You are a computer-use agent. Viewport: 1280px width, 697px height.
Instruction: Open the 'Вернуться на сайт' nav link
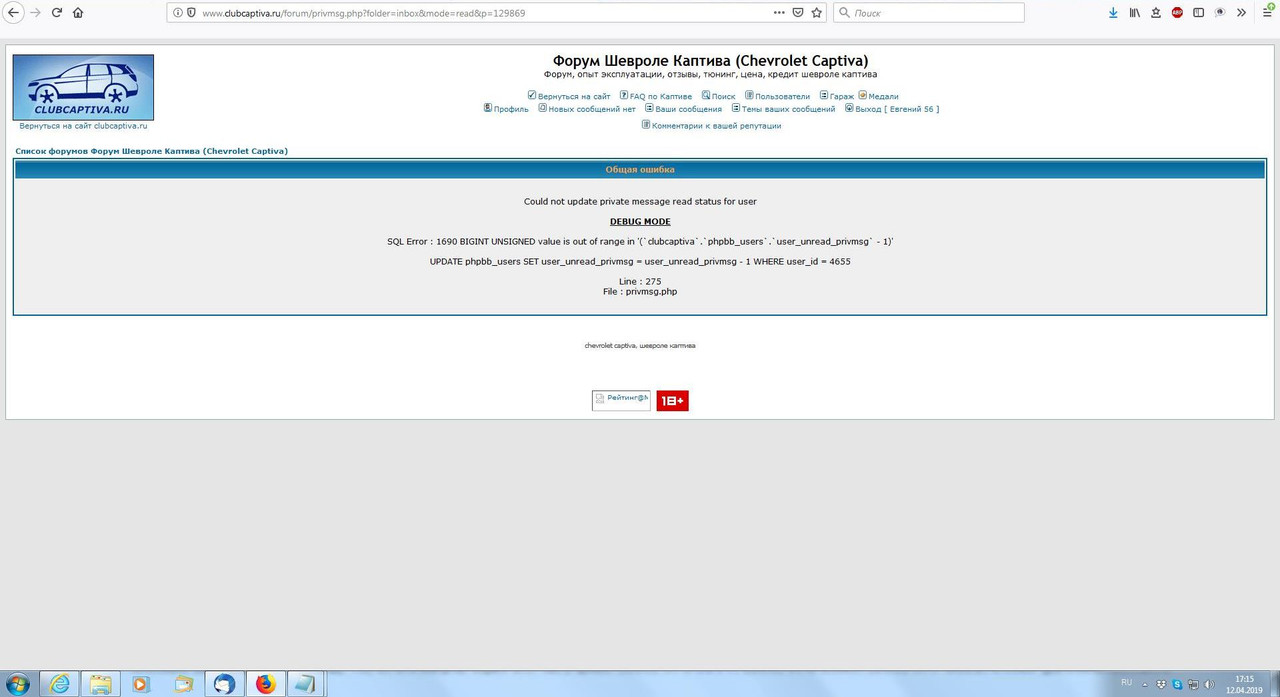(574, 96)
